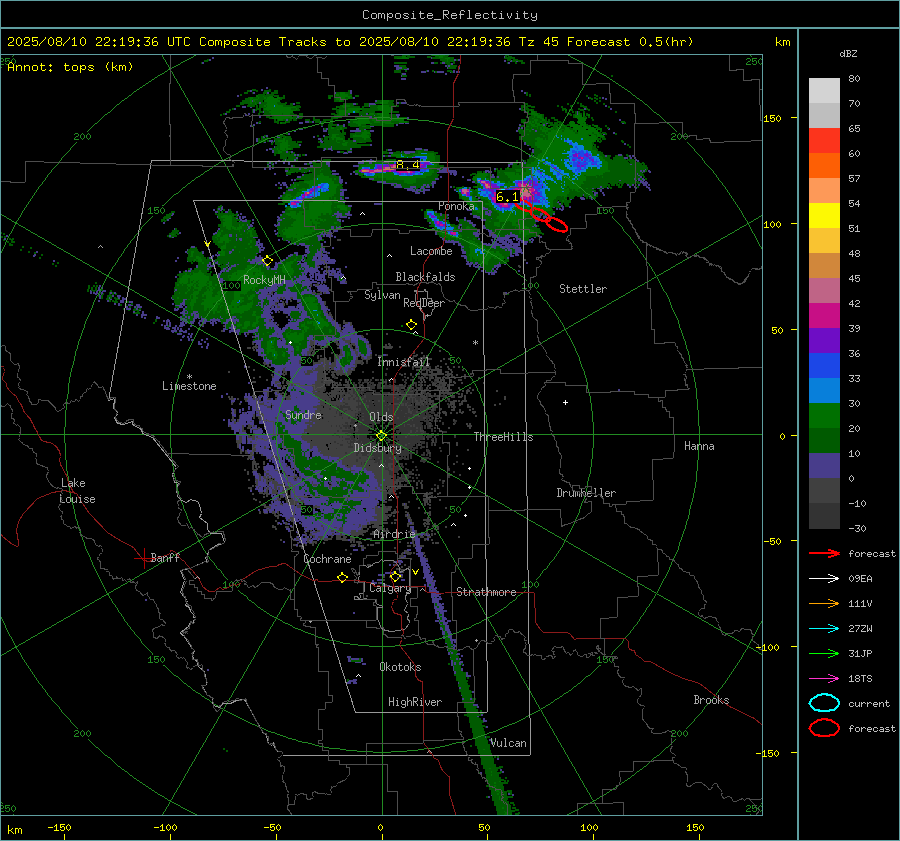Click the 'Annot: tops (km)' annotation label

[70, 67]
